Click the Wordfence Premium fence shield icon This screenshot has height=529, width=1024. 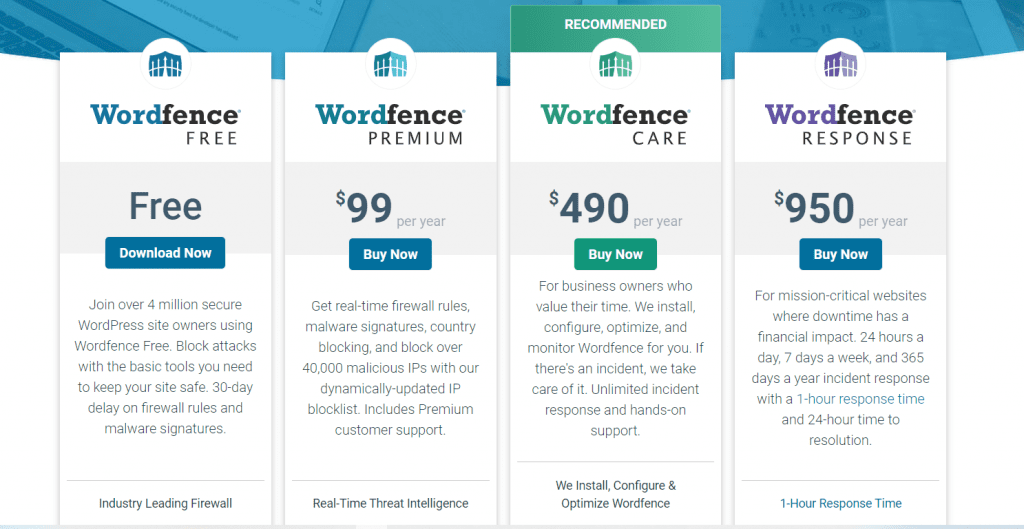(390, 66)
